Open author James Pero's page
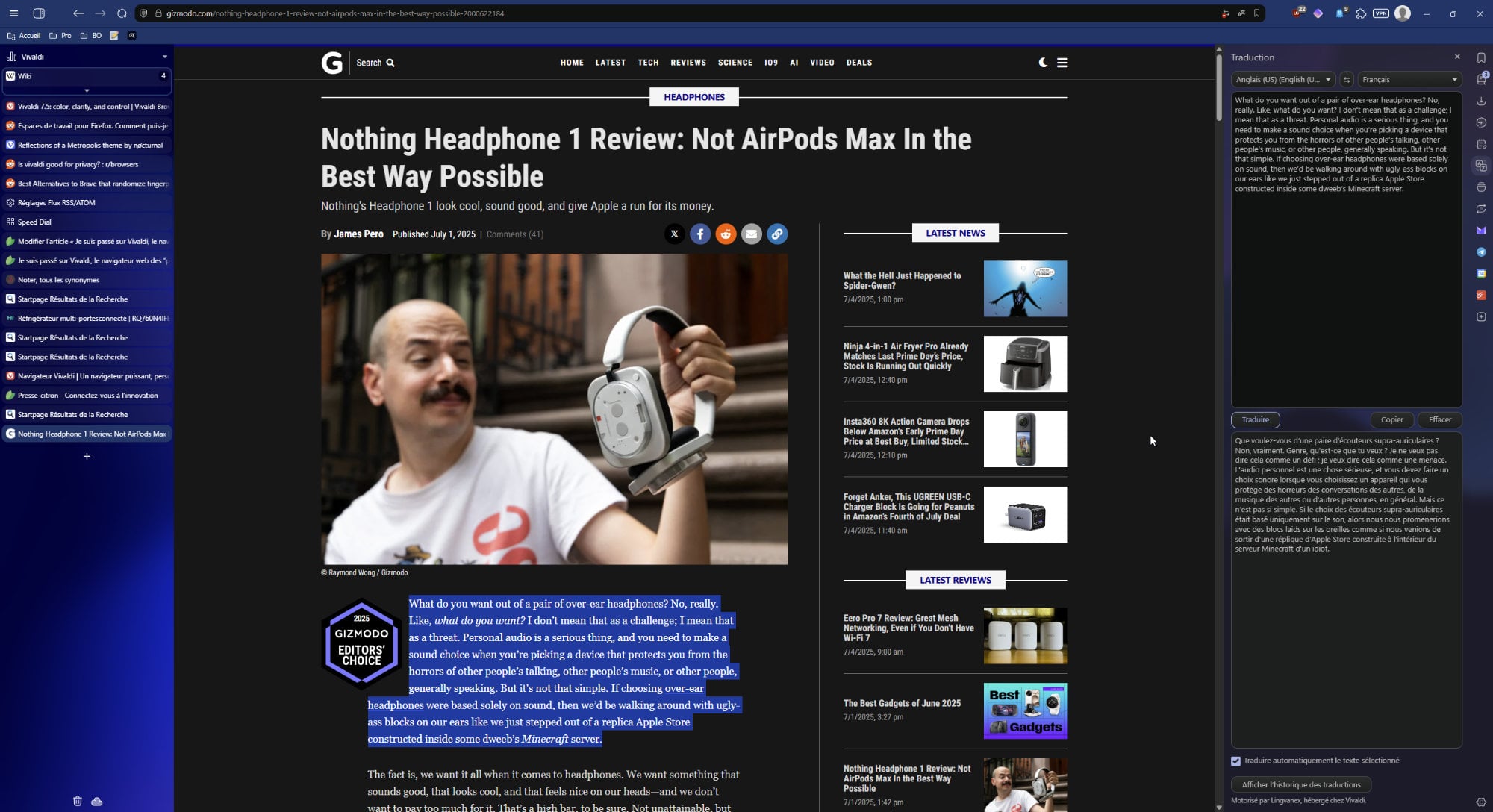1493x812 pixels. tap(358, 234)
